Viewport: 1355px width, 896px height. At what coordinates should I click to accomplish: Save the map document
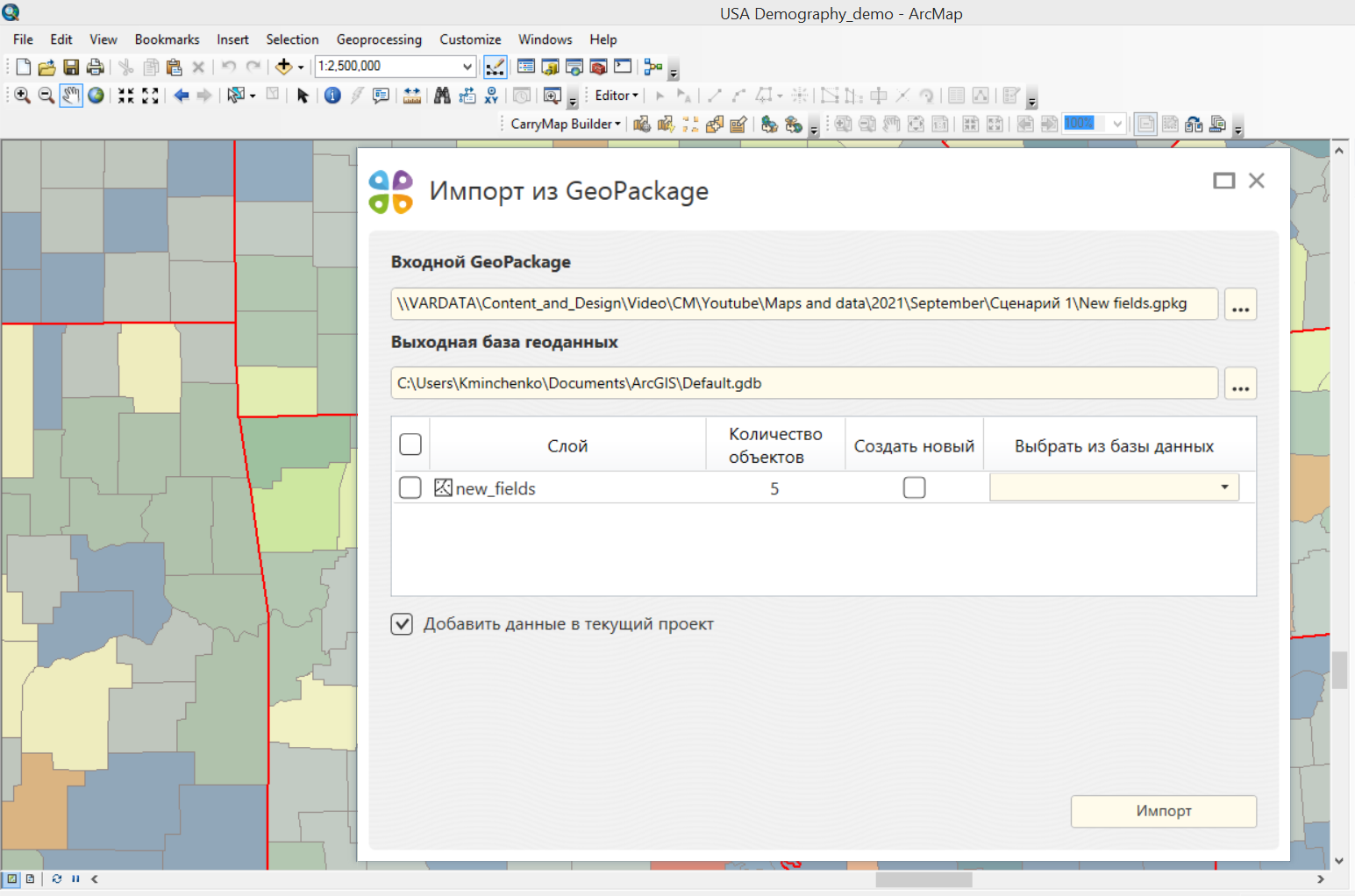[71, 67]
